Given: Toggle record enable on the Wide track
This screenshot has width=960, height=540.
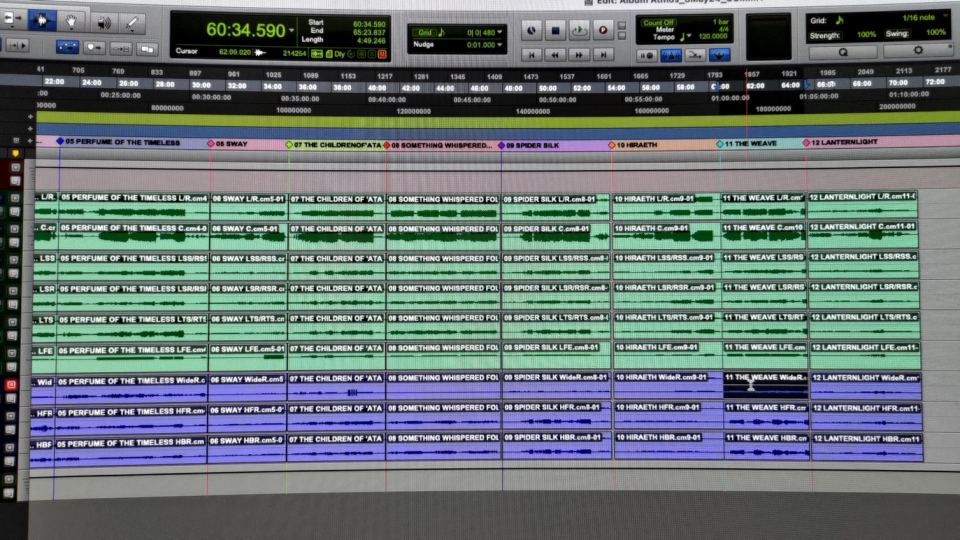Looking at the screenshot, I should (13, 384).
